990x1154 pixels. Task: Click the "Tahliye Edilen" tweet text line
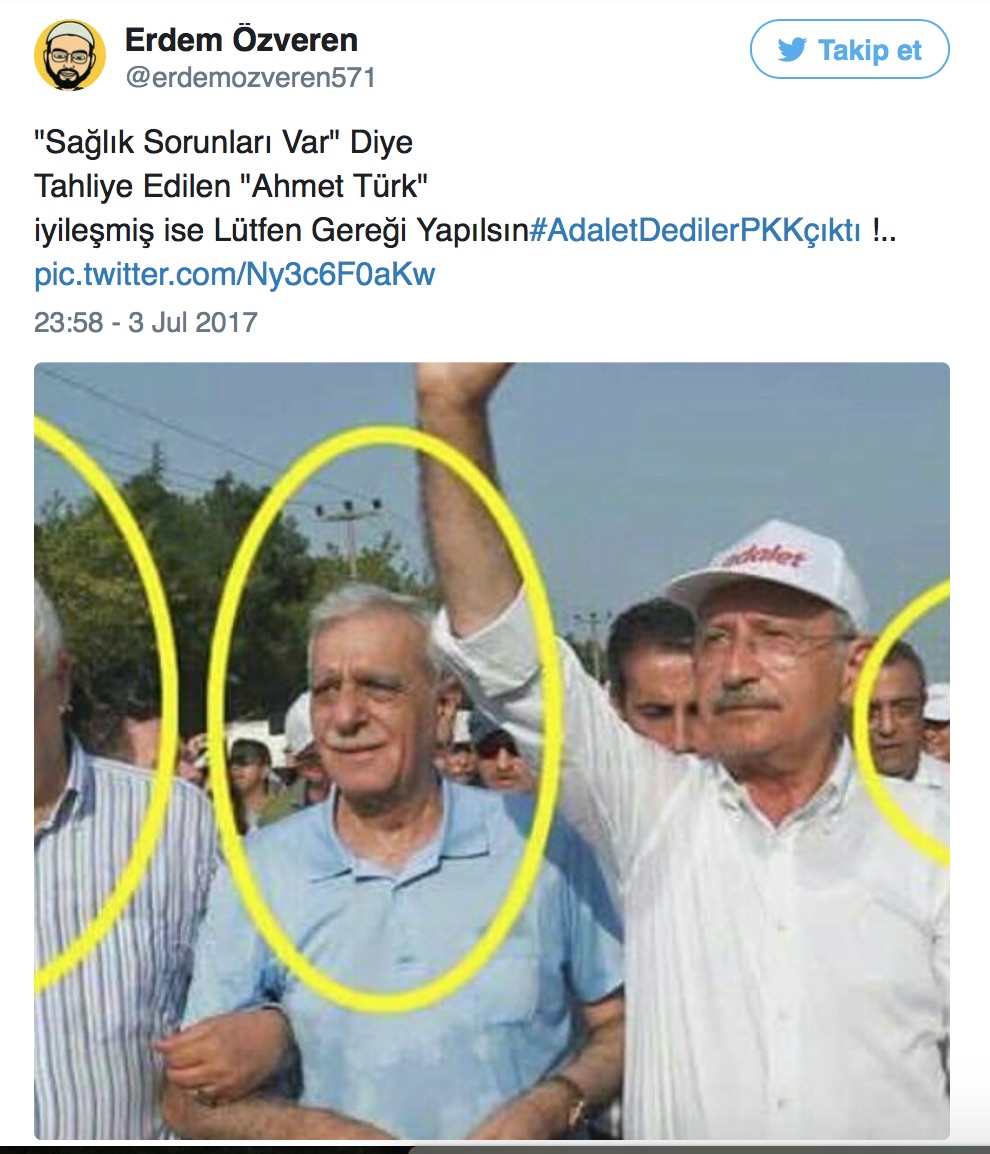(230, 186)
